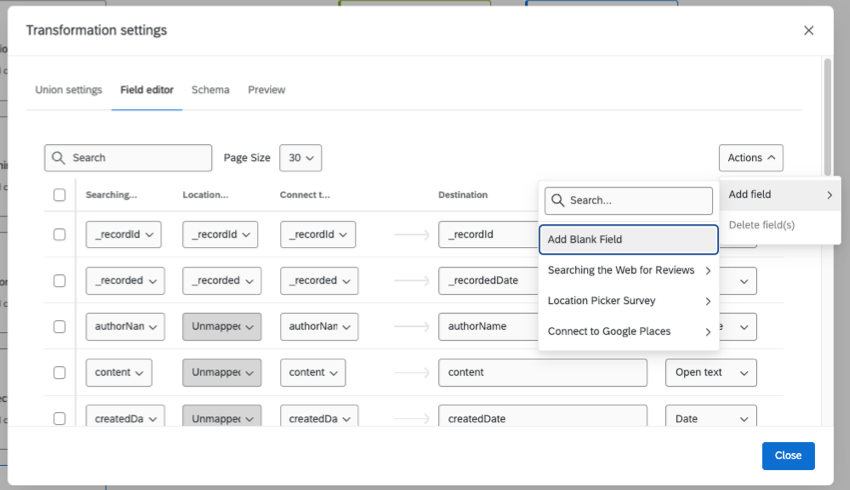Viewport: 850px width, 490px height.
Task: Click the _recordId destination field
Action: (488, 234)
